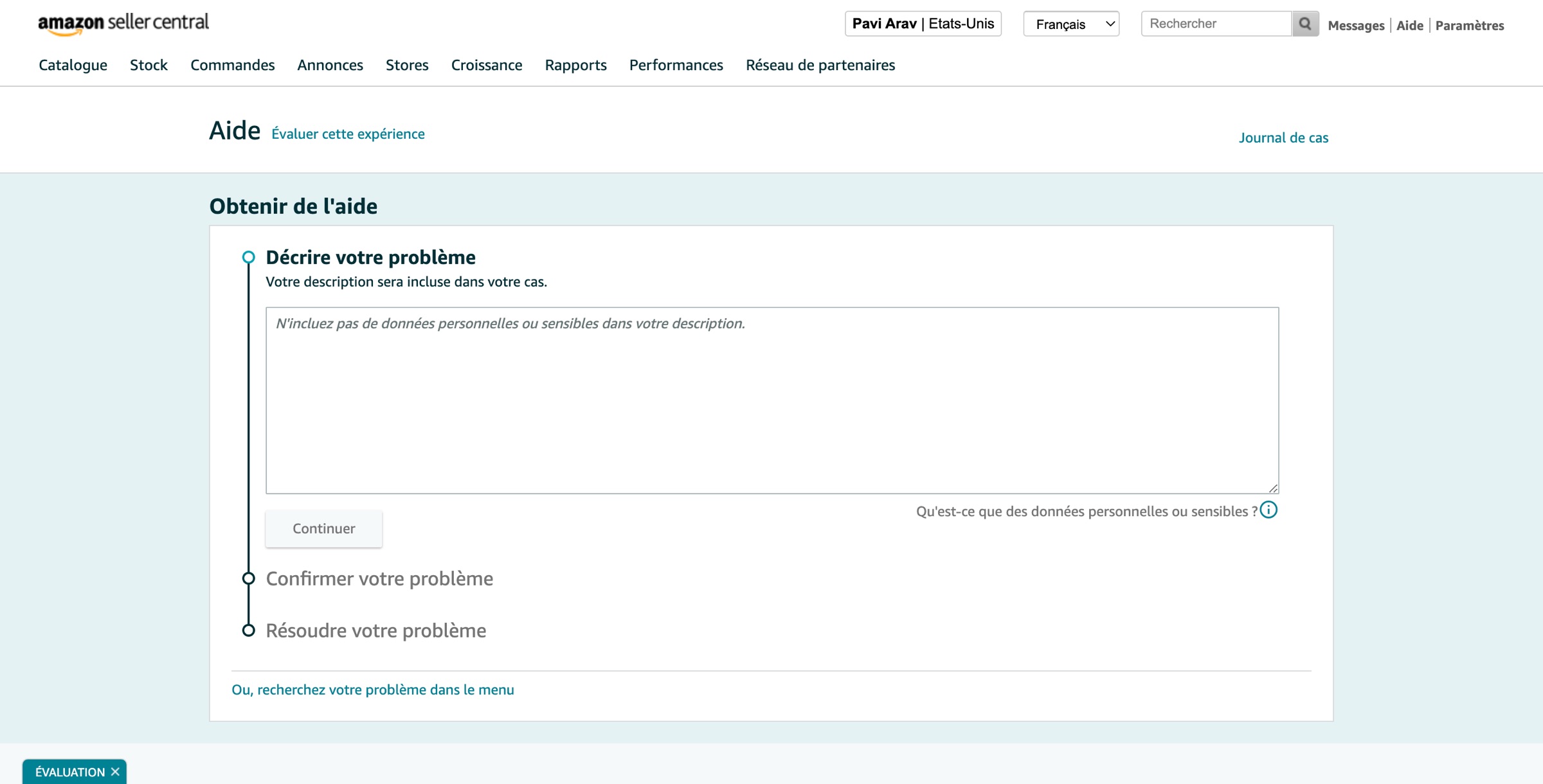This screenshot has height=784, width=1543.
Task: Open the Croissance menu
Action: (x=487, y=65)
